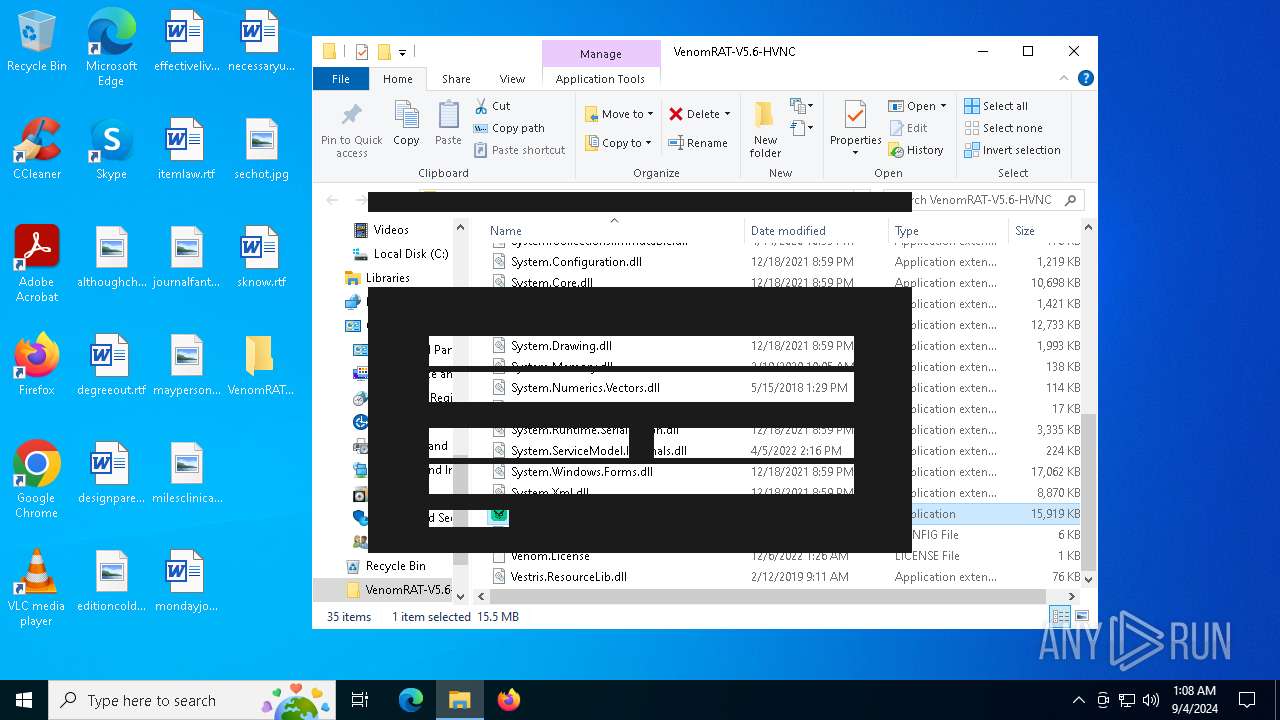Open Adobe Acrobat desktop shortcut
1280x720 pixels.
click(x=37, y=264)
